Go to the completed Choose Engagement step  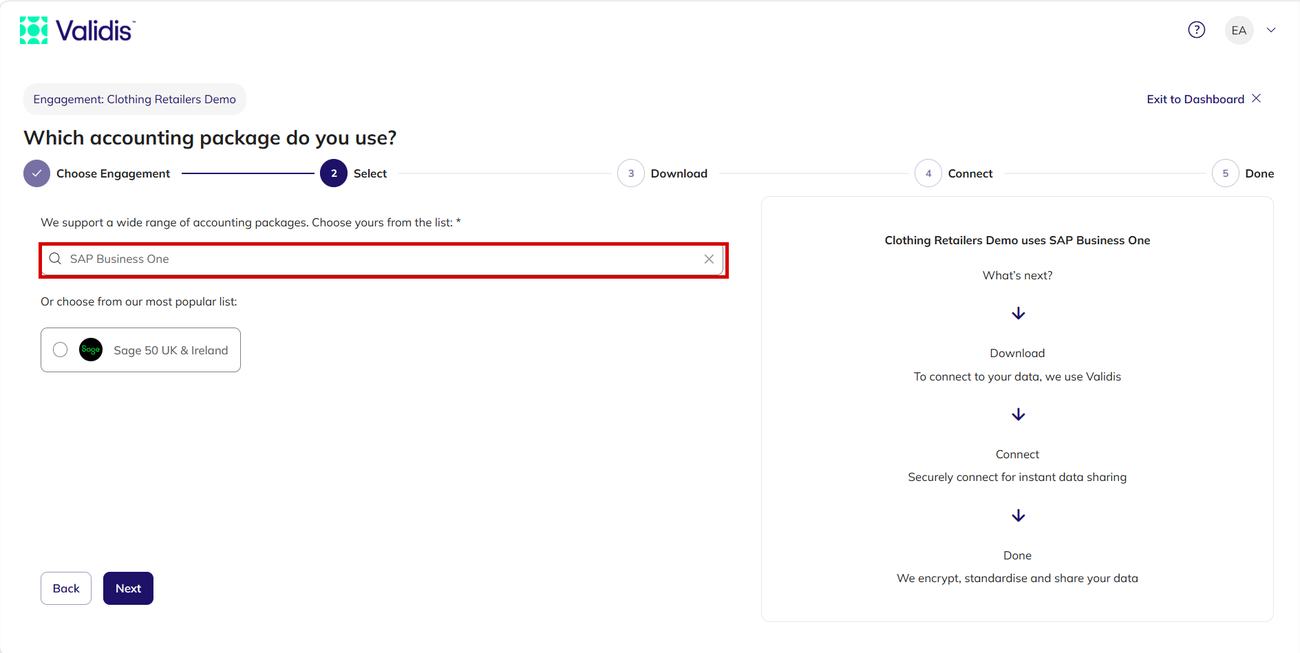(x=97, y=173)
